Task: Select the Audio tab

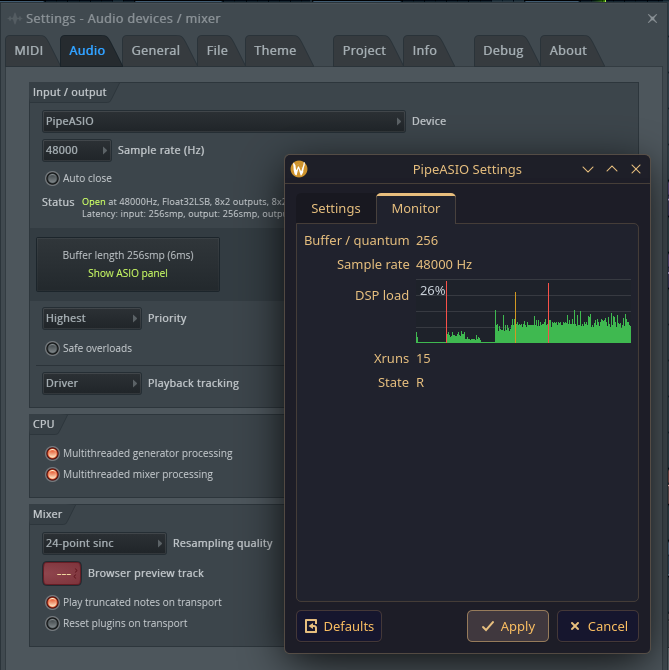Action: pos(87,51)
